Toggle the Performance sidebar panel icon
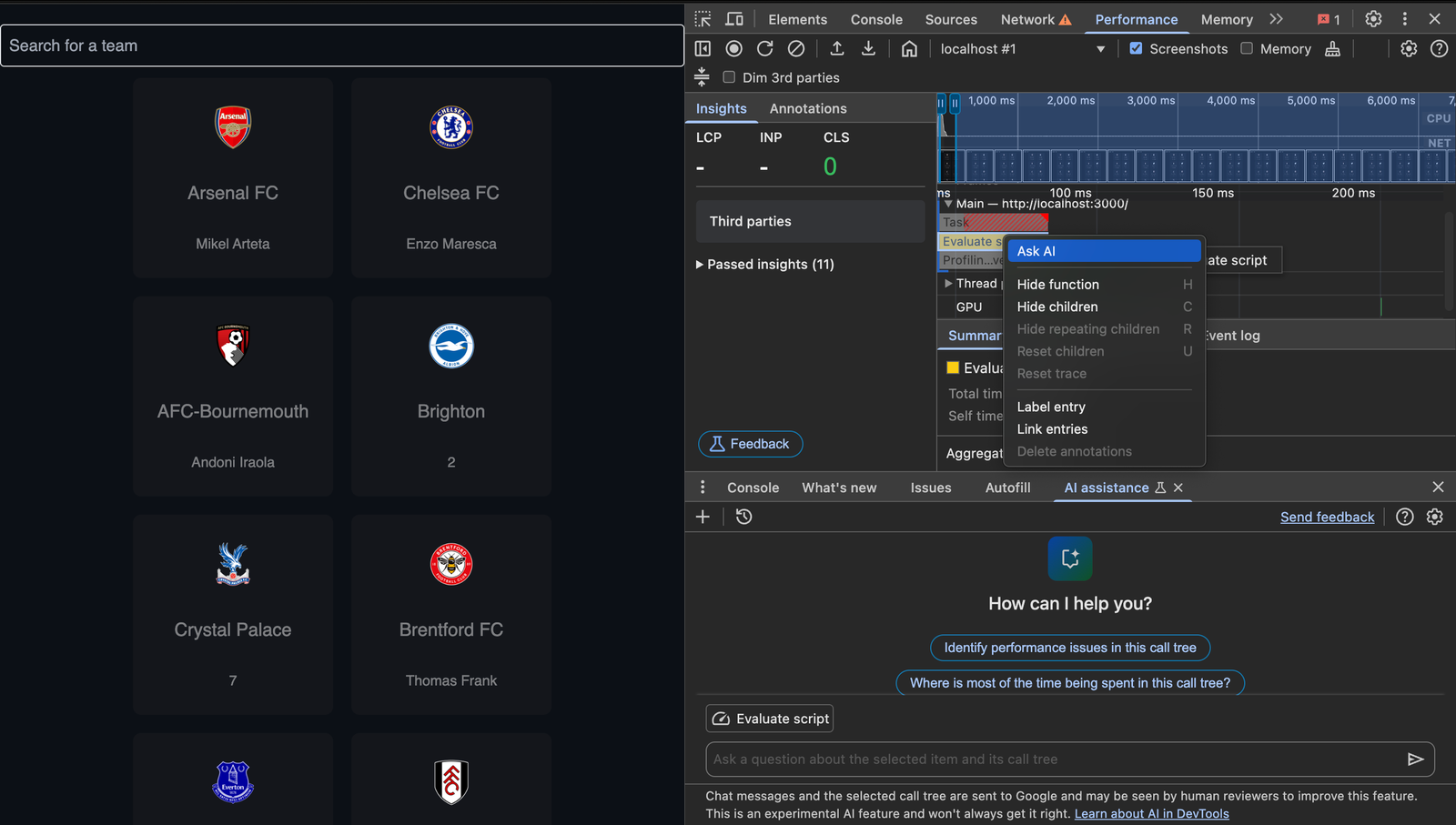This screenshot has height=825, width=1456. (703, 48)
